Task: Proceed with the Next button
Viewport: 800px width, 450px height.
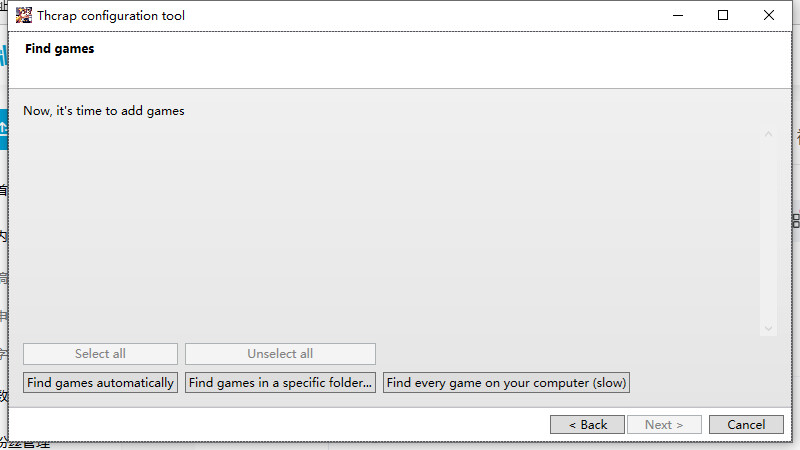Action: 664,425
